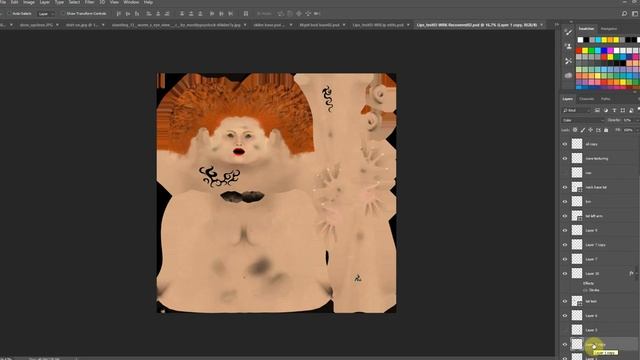Open the Image menu
640x360 pixels.
[29, 2]
